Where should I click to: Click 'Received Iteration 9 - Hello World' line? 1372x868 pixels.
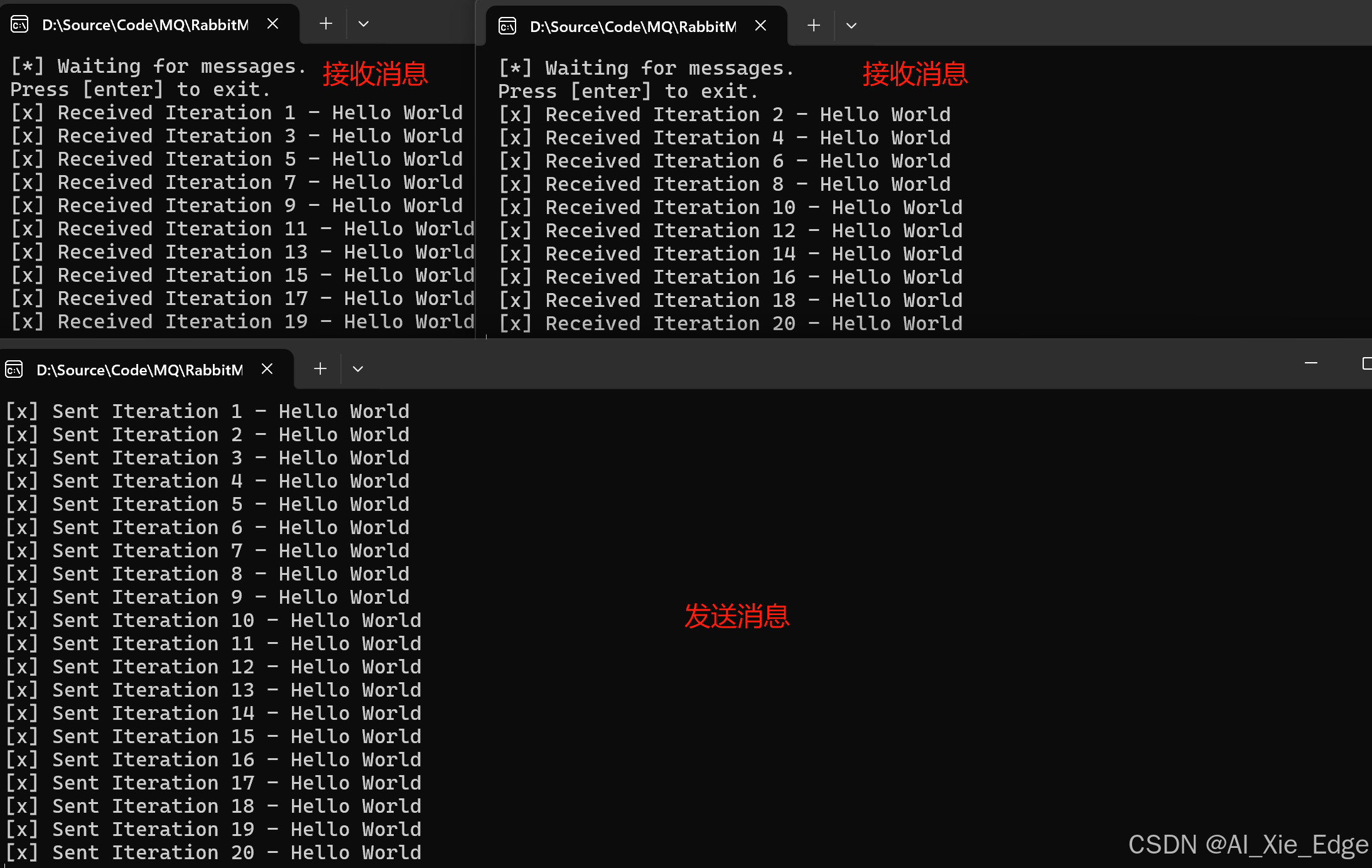tap(237, 206)
